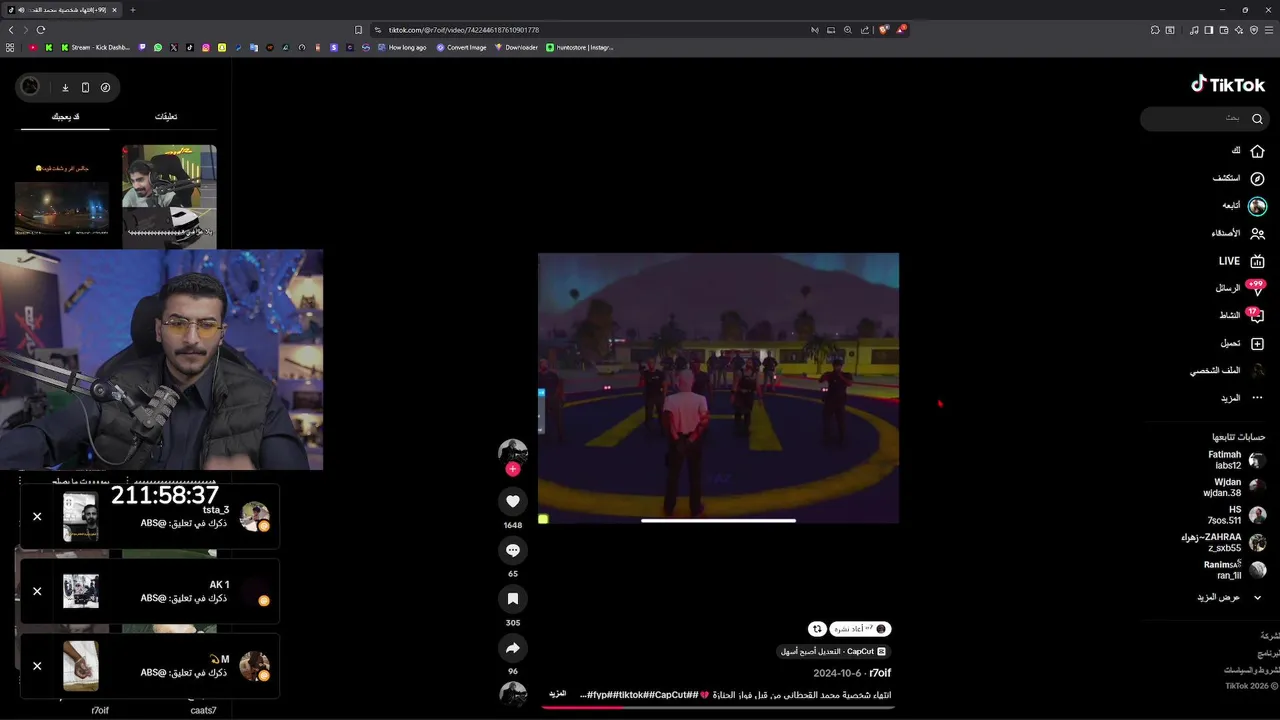Open the r7oif author name link
Image resolution: width=1280 pixels, height=720 pixels.
880,673
